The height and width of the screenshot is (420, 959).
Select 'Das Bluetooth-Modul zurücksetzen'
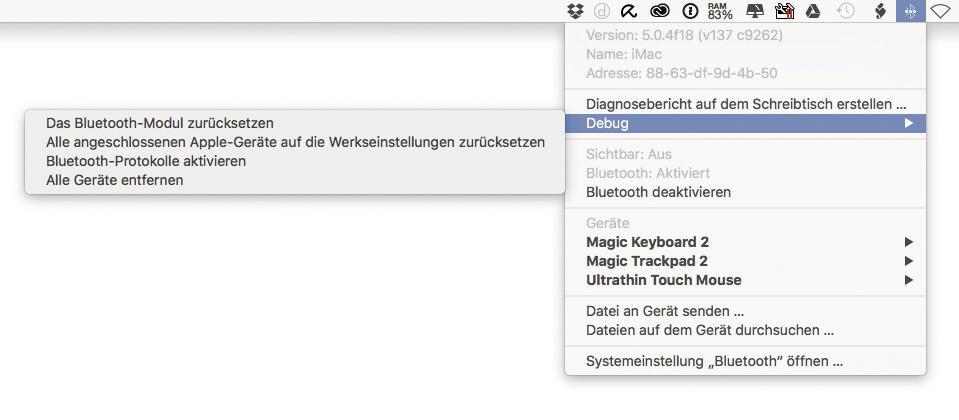point(295,123)
